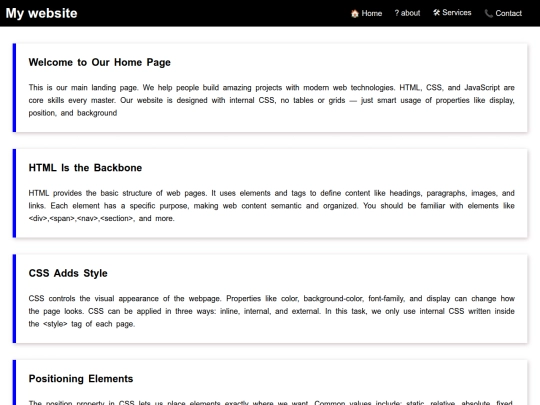Click the text 'position, and background'
The image size is (540, 405).
click(73, 113)
